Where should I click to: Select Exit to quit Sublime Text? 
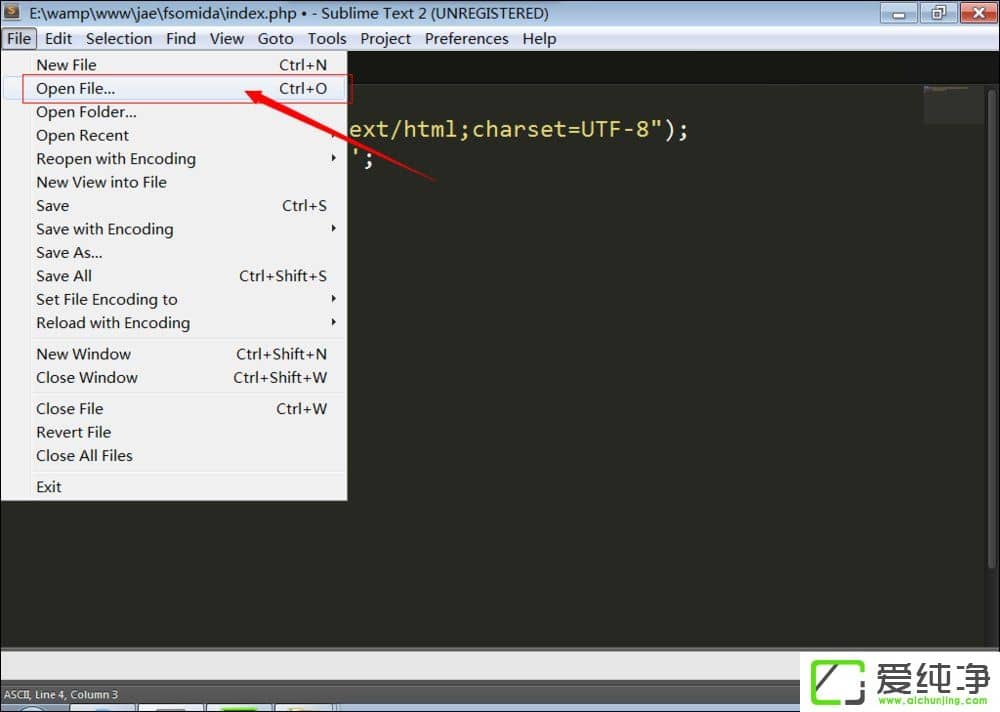[48, 486]
